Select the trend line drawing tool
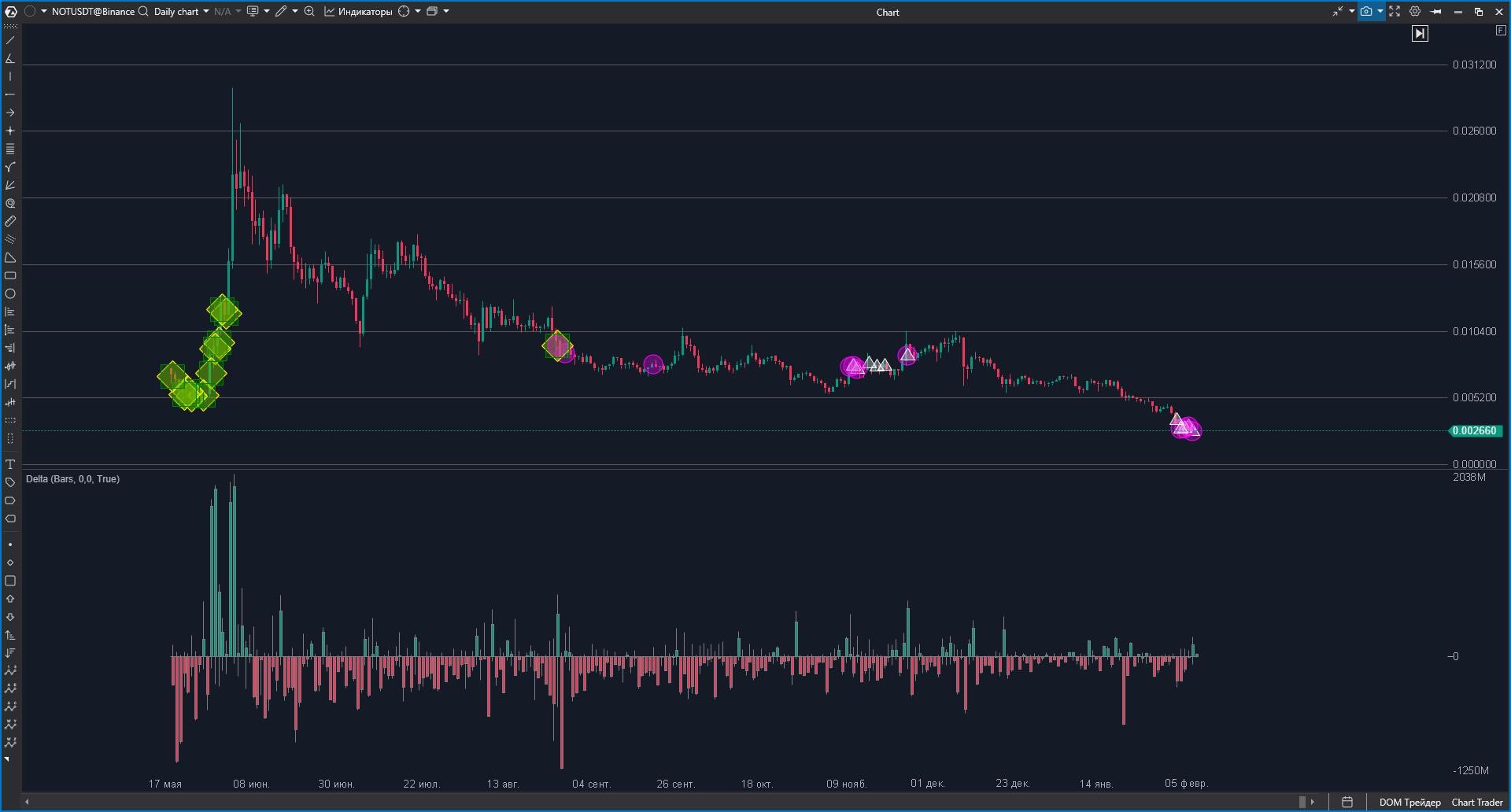 coord(10,40)
